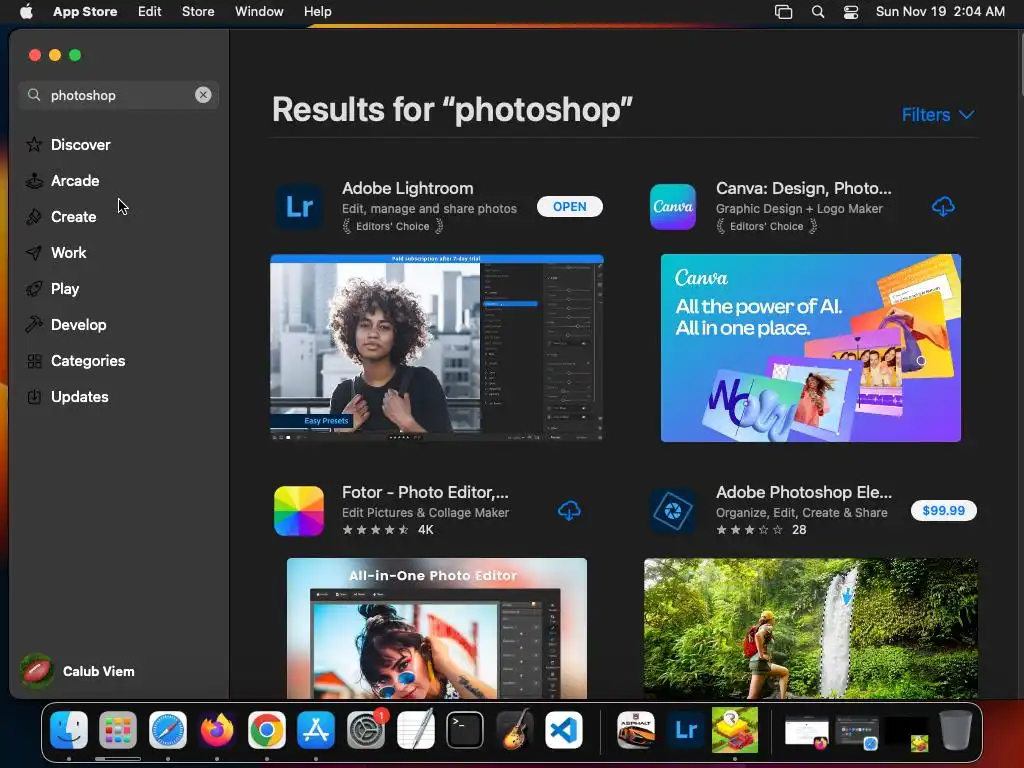This screenshot has height=768, width=1024.
Task: Click the Stage Manager menu bar icon
Action: click(783, 12)
